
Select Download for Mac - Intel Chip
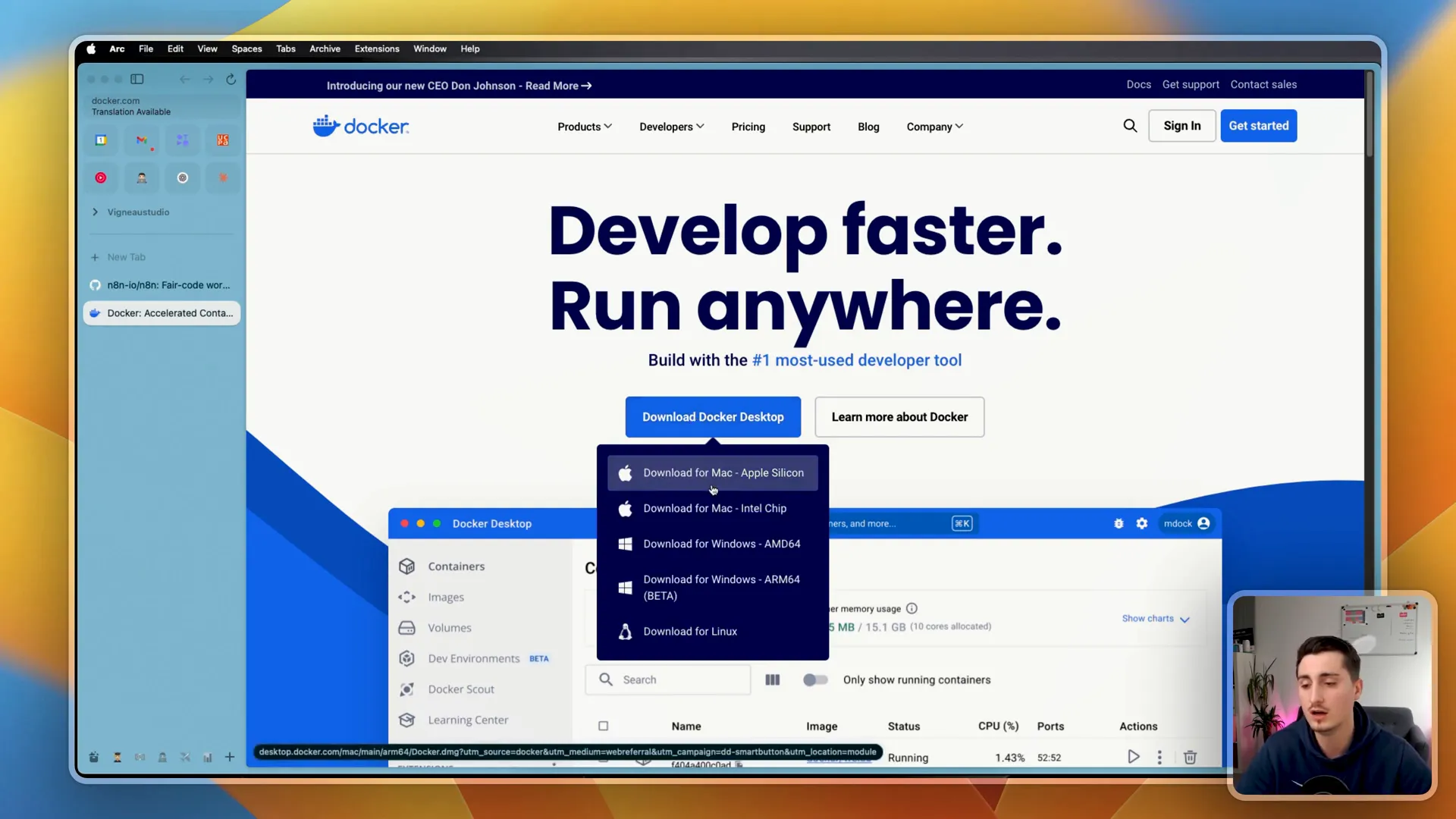[x=713, y=508]
